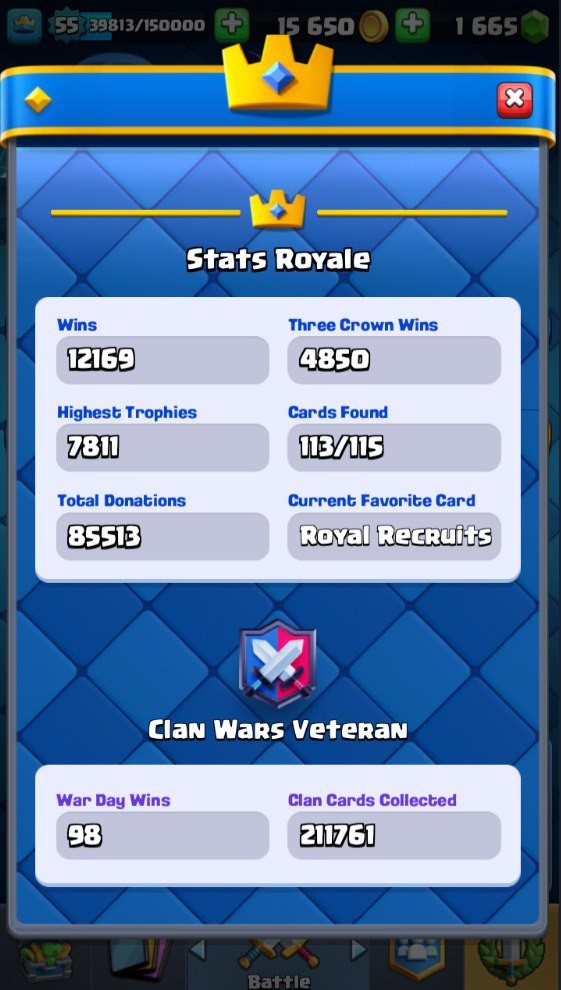Tap the green gem icon

click(534, 27)
